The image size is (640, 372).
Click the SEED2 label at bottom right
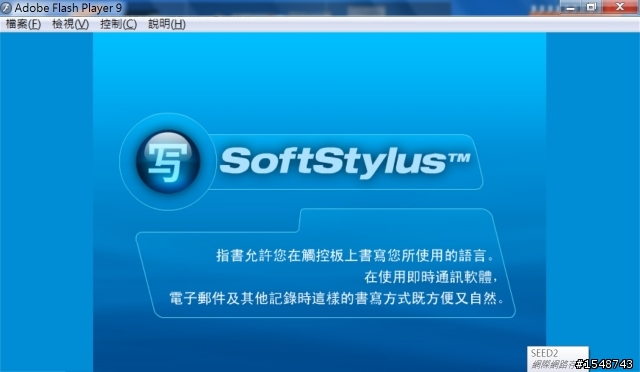point(544,353)
